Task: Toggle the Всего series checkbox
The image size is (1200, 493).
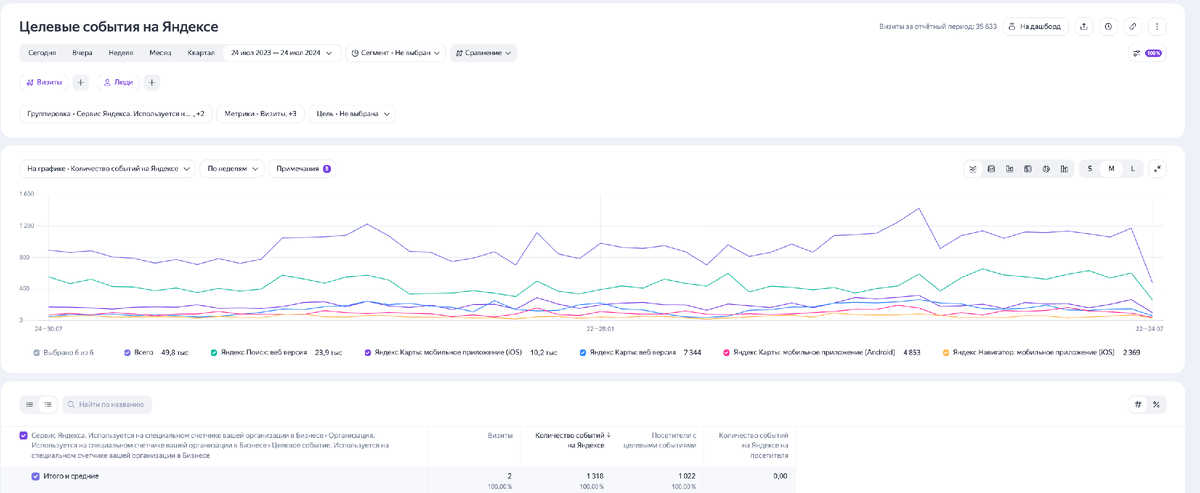Action: (128, 352)
